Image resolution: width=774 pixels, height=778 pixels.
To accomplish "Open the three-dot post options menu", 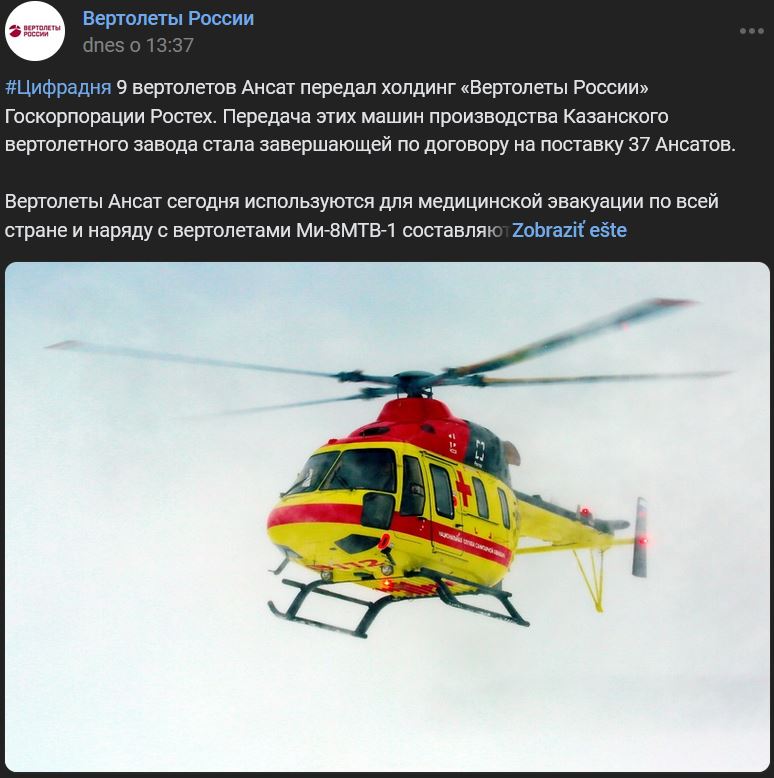I will [x=751, y=31].
